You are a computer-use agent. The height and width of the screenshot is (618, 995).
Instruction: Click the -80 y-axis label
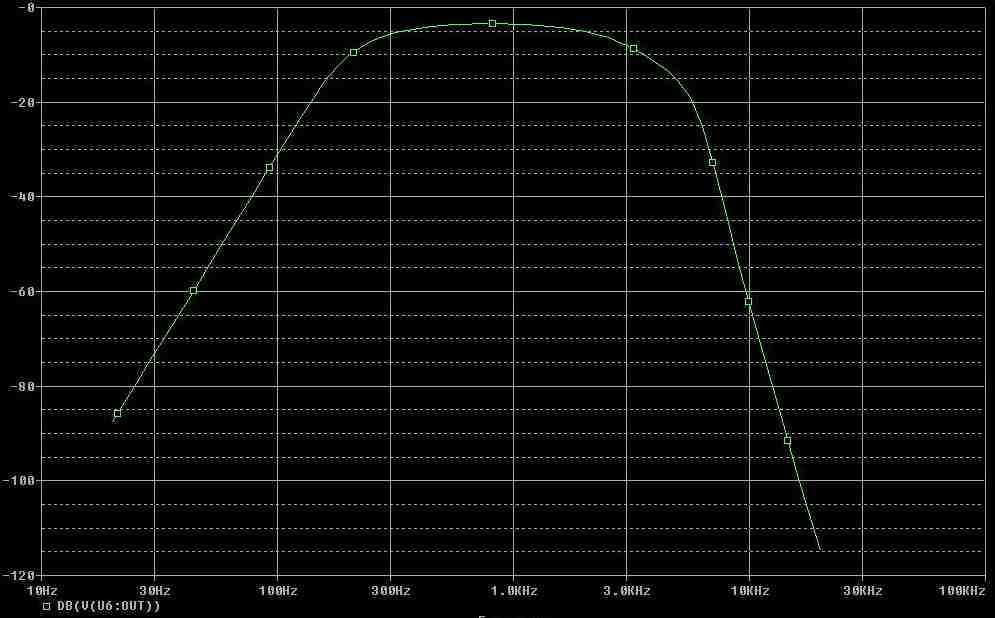(22, 386)
